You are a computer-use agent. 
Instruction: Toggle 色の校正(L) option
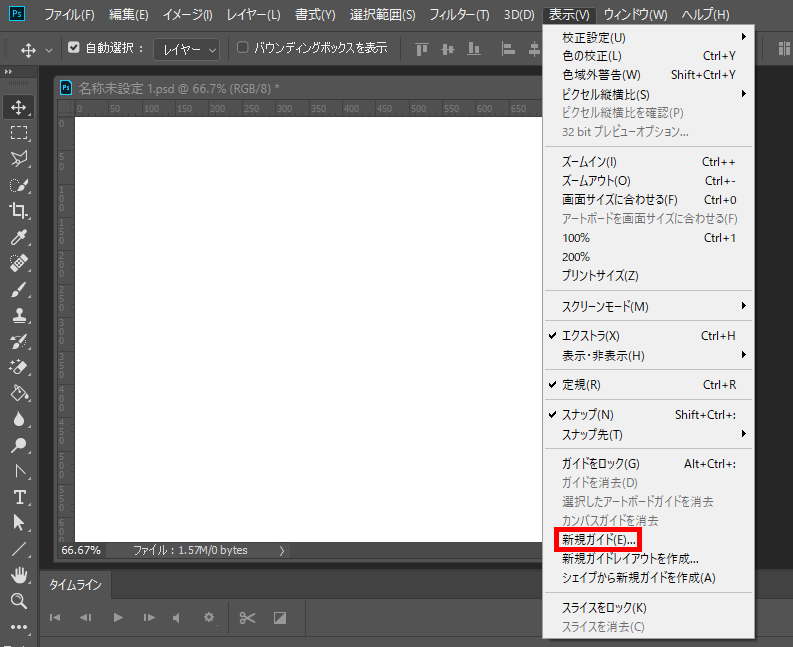(x=648, y=56)
